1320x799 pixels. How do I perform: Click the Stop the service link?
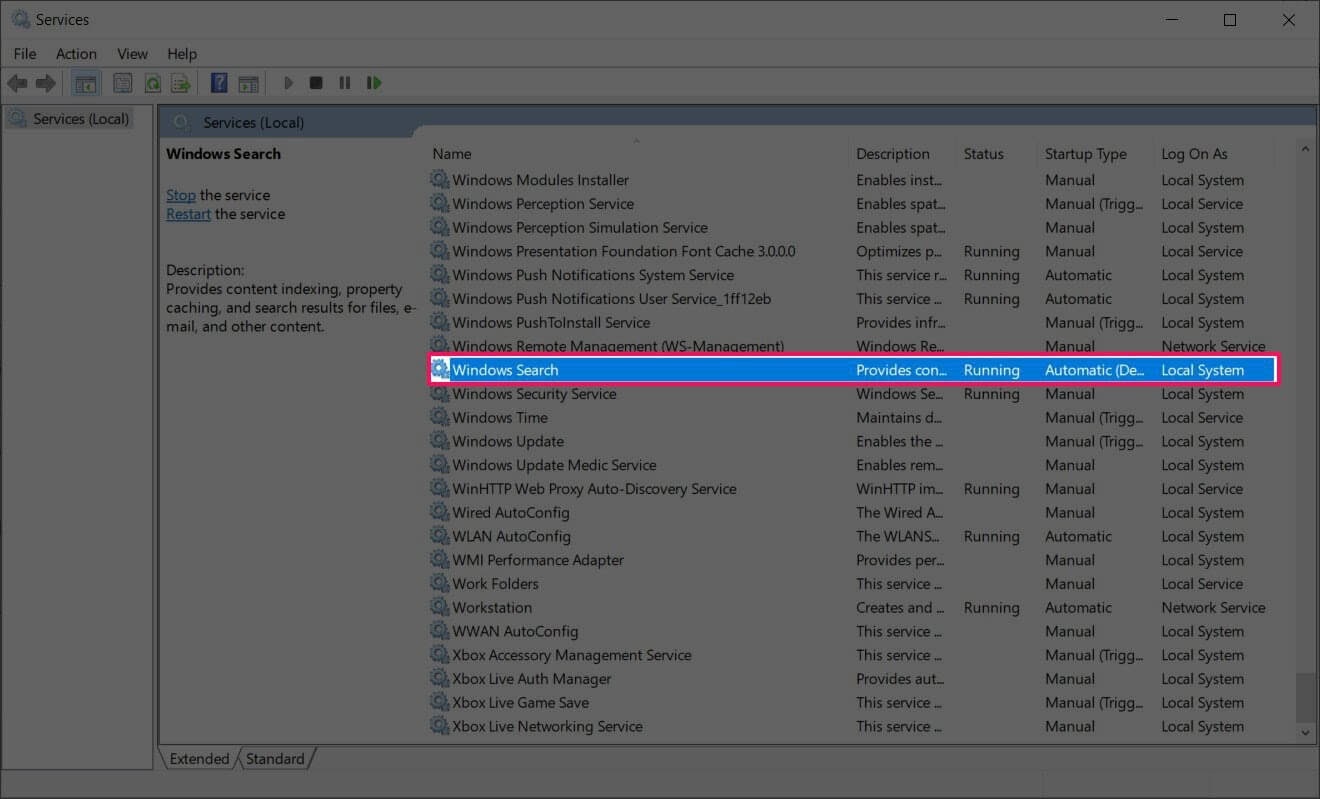181,195
